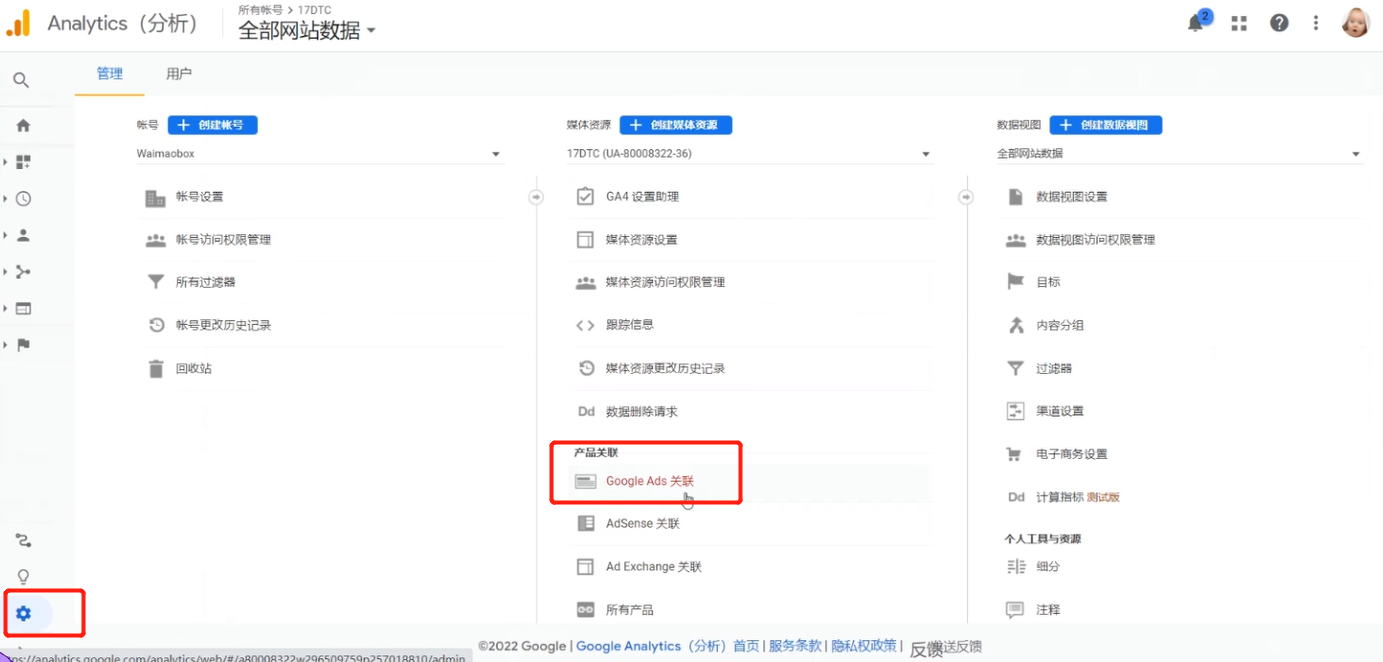
Task: Click the Google account profile avatar
Action: 1355,22
